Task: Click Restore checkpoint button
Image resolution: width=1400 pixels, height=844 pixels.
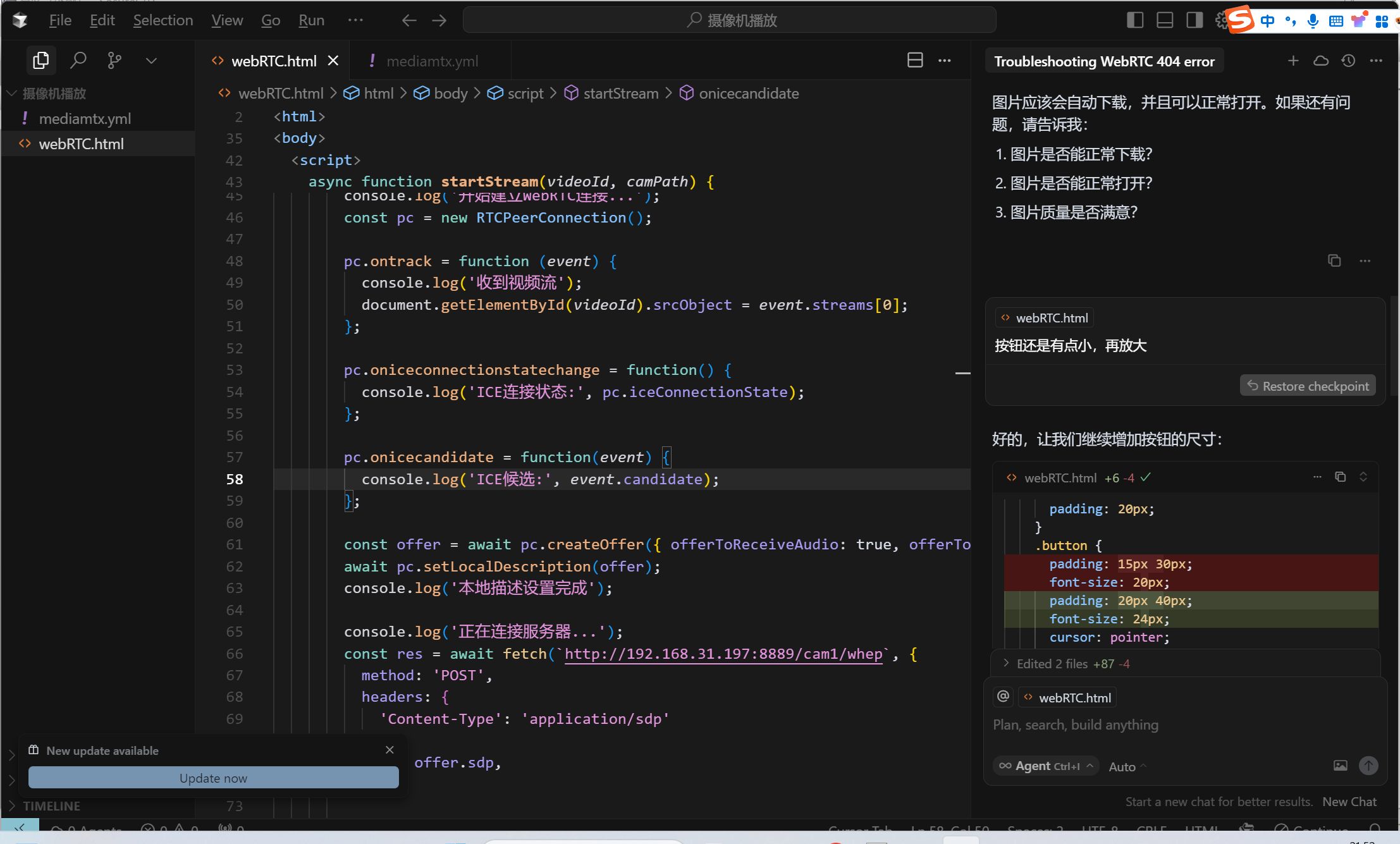Action: (x=1308, y=386)
